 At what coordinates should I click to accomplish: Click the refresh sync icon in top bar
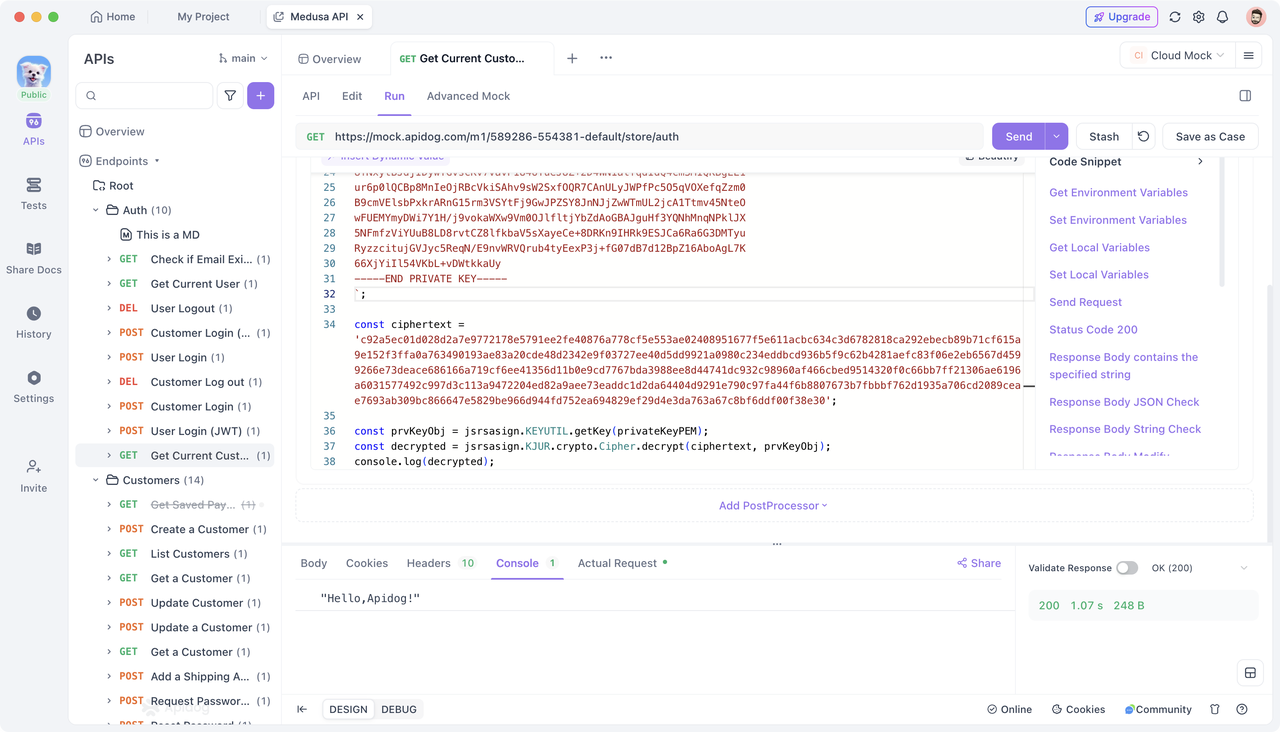click(x=1175, y=17)
